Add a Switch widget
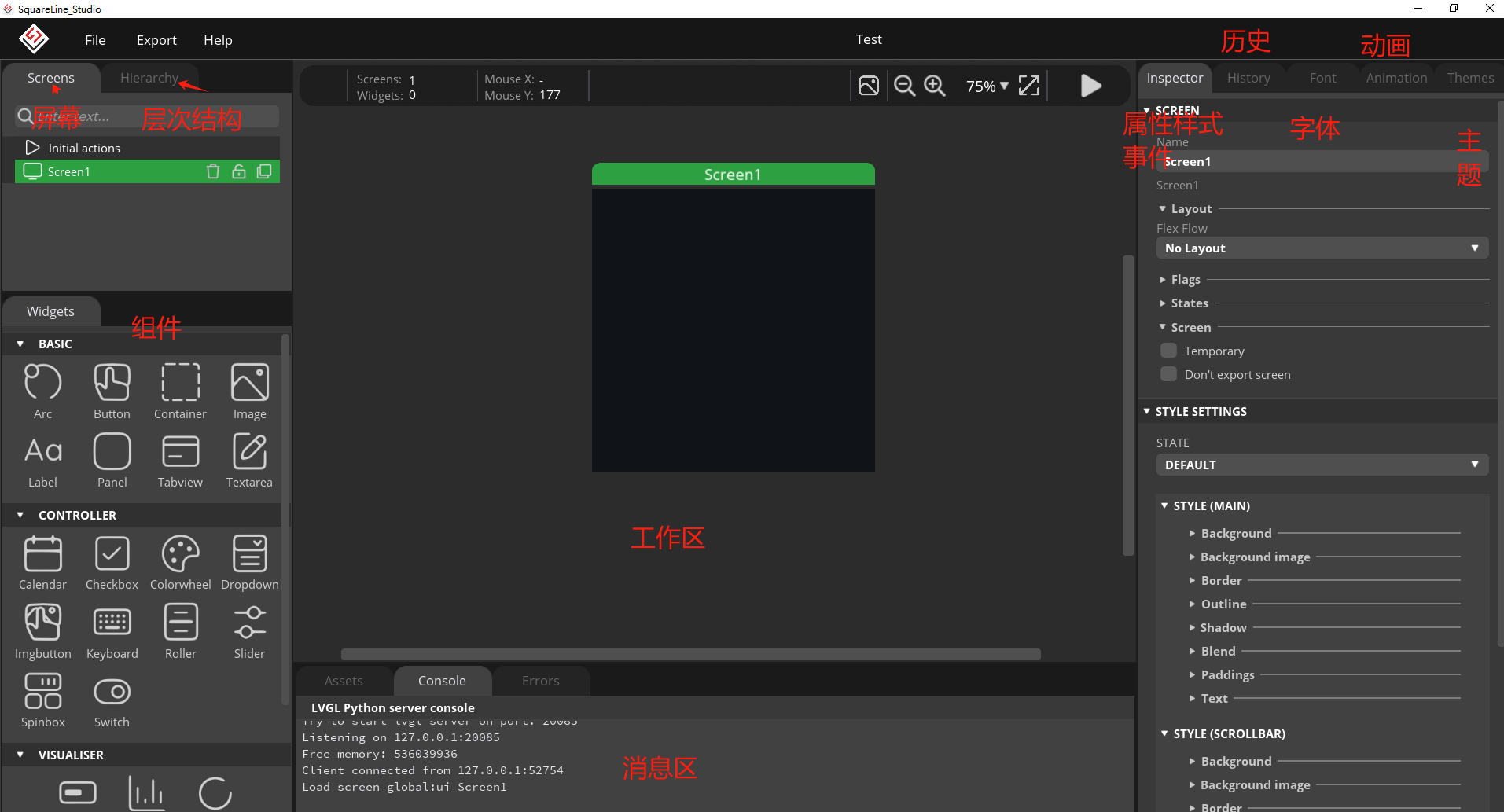The image size is (1504, 812). pyautogui.click(x=112, y=700)
